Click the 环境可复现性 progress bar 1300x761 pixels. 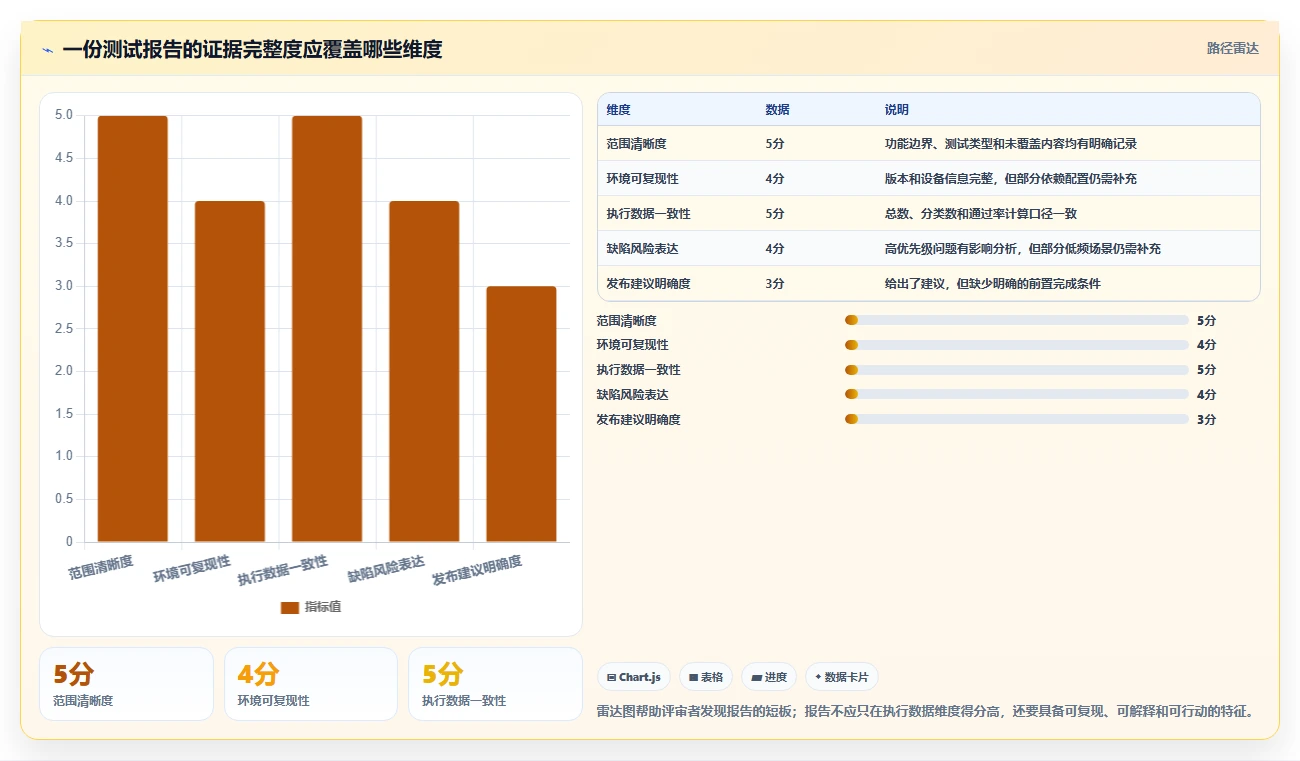coord(1016,345)
